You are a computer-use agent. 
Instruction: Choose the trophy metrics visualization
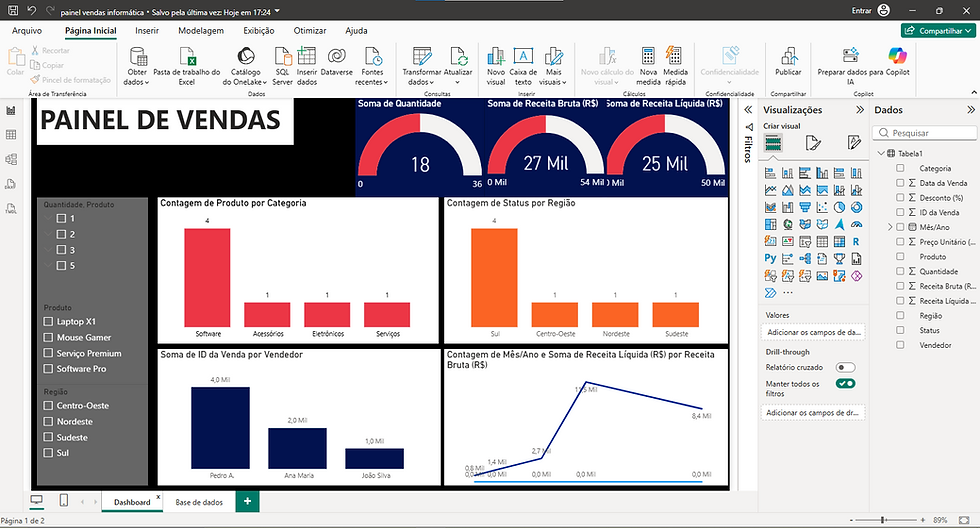[x=839, y=258]
